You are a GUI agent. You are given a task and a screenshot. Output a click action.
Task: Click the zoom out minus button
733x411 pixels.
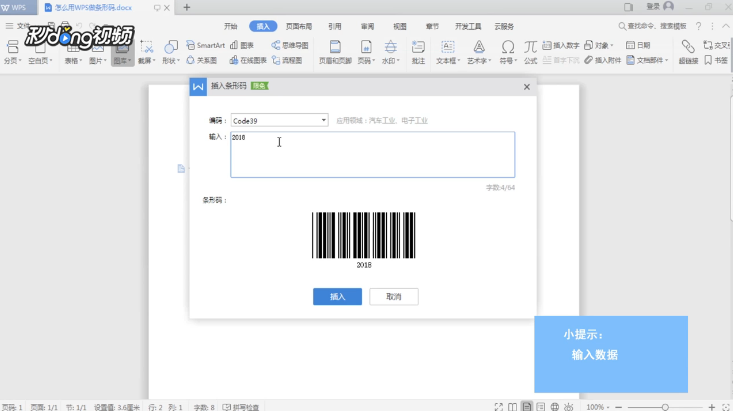coord(618,407)
